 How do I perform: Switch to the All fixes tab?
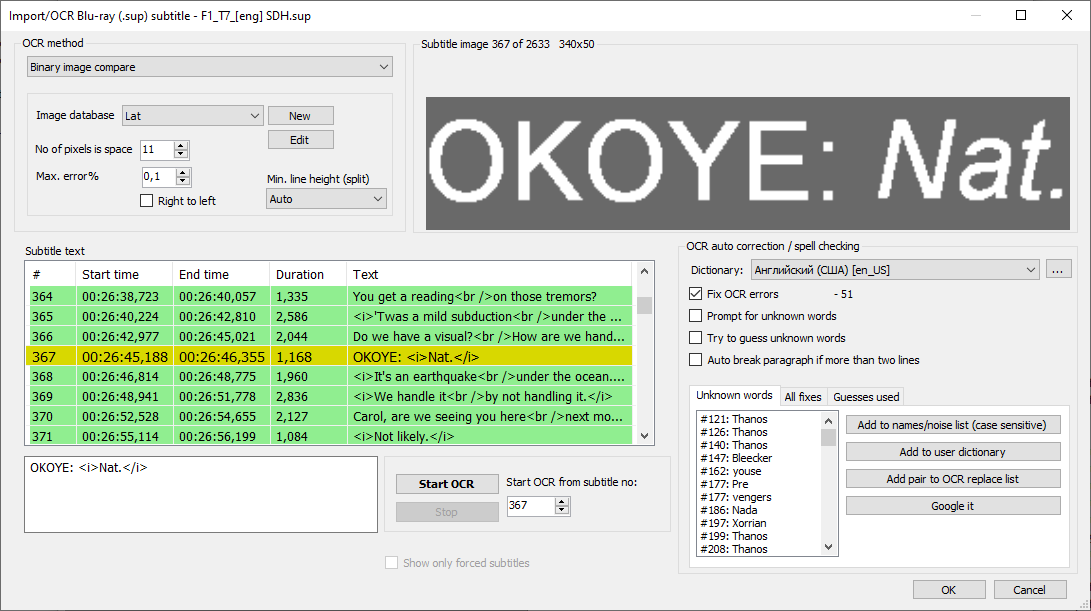(x=802, y=396)
